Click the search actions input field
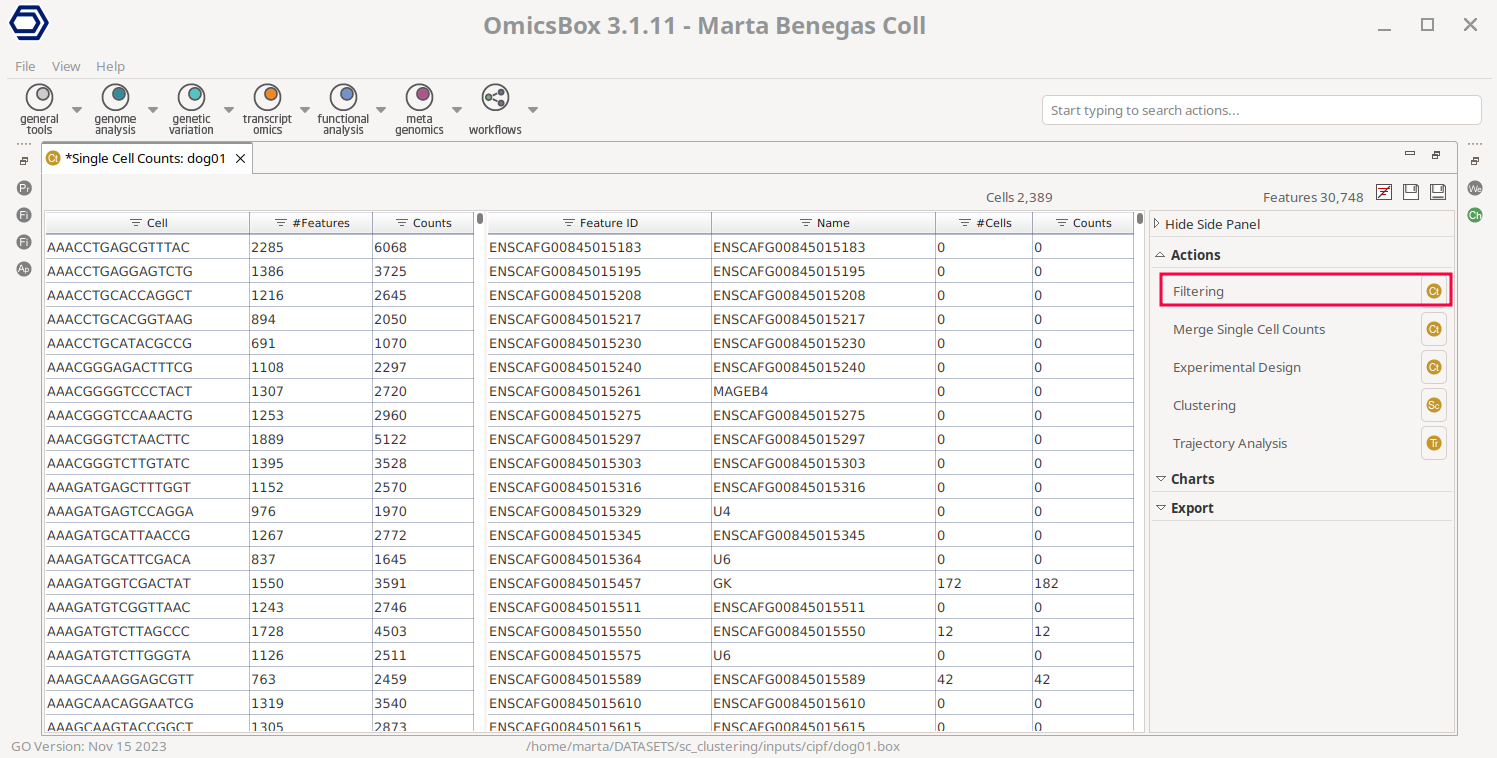Screen dimensions: 1497x758 pos(1260,110)
